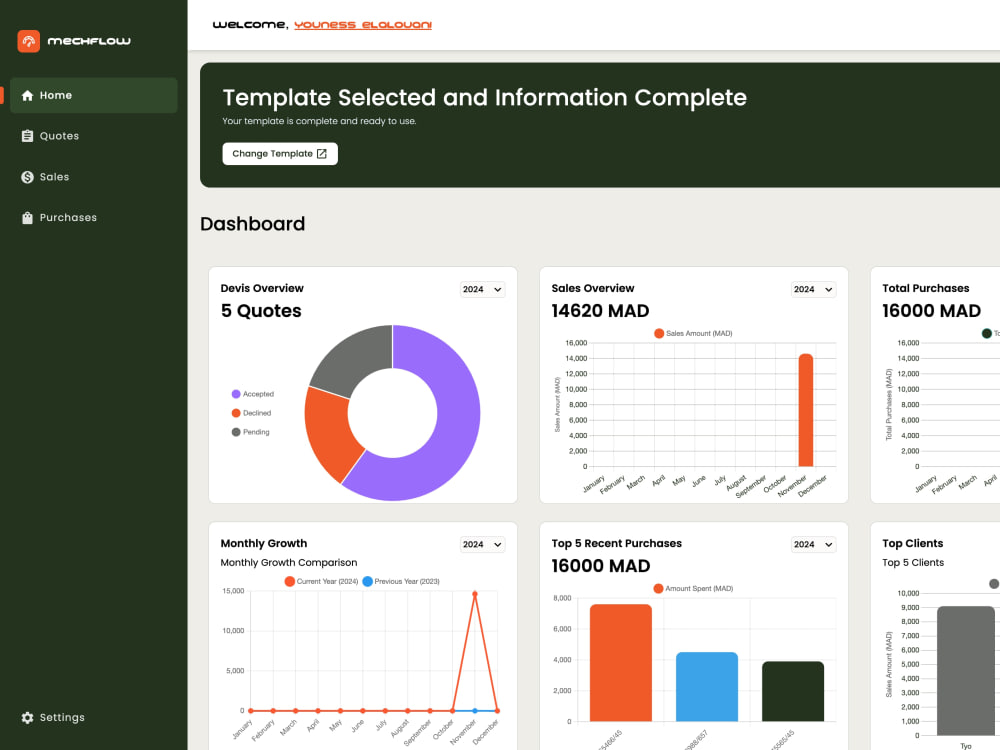
Task: Click the Top Clients card title
Action: (913, 543)
